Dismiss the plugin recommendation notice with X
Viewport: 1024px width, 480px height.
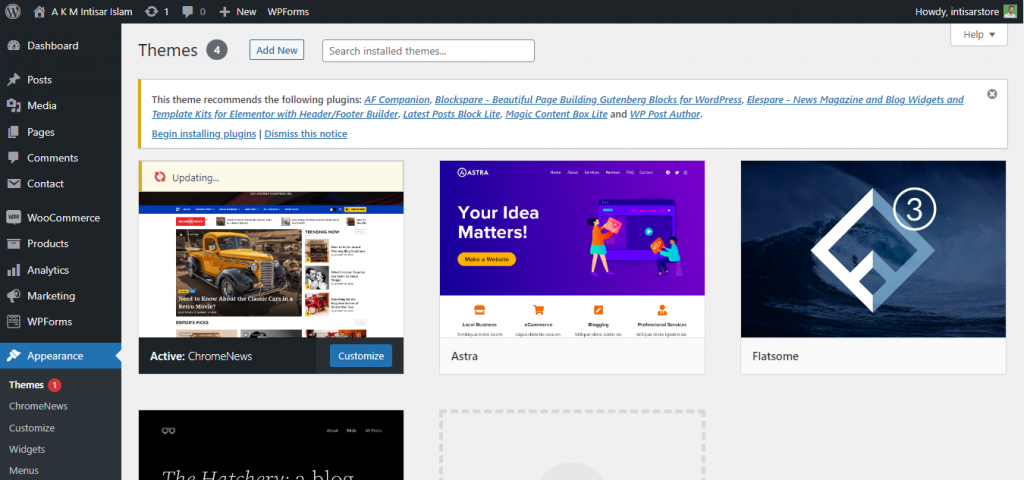[x=992, y=94]
